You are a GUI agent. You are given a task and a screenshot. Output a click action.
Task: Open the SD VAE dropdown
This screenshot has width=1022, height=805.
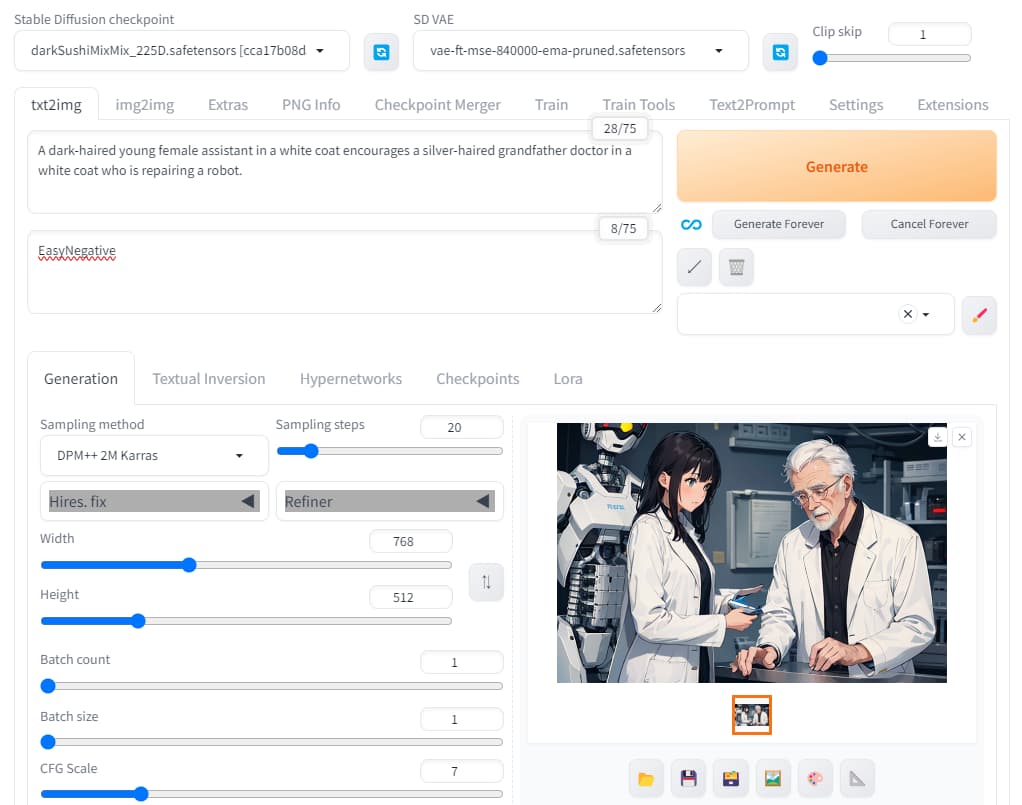click(x=580, y=51)
